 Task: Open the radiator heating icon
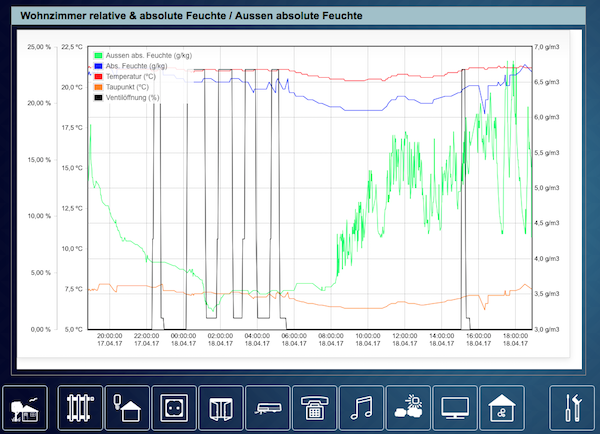click(x=80, y=408)
